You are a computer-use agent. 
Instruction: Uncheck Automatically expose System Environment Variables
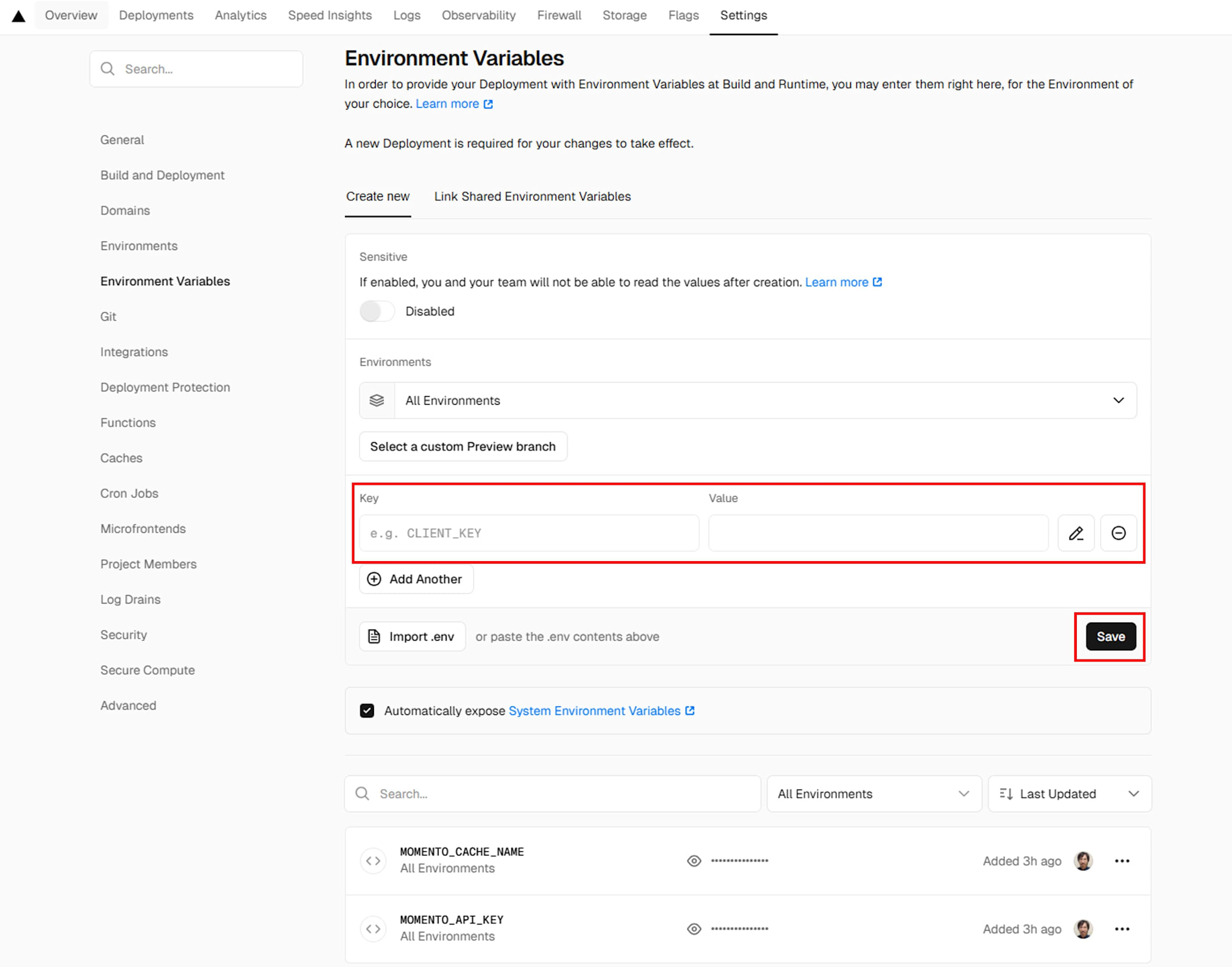click(367, 711)
